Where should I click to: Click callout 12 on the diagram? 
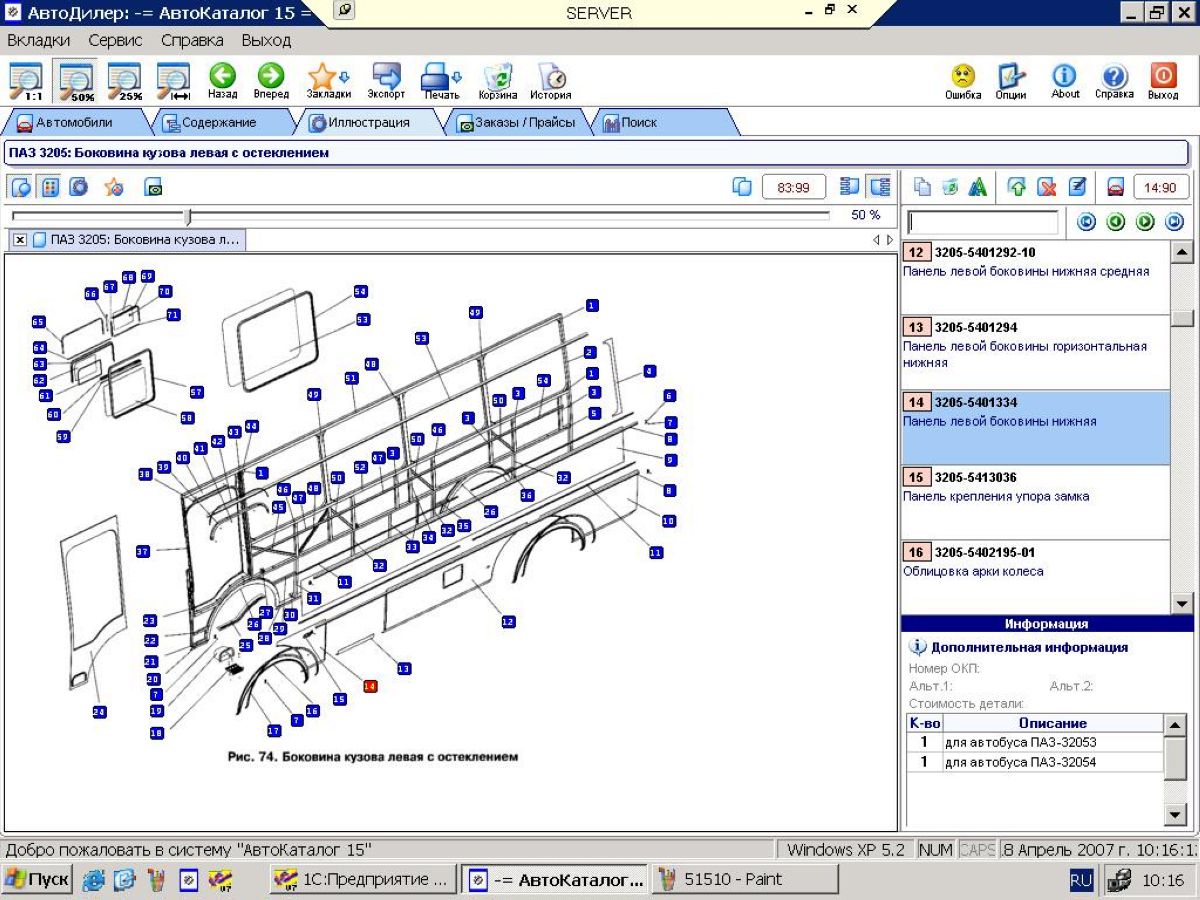point(508,622)
